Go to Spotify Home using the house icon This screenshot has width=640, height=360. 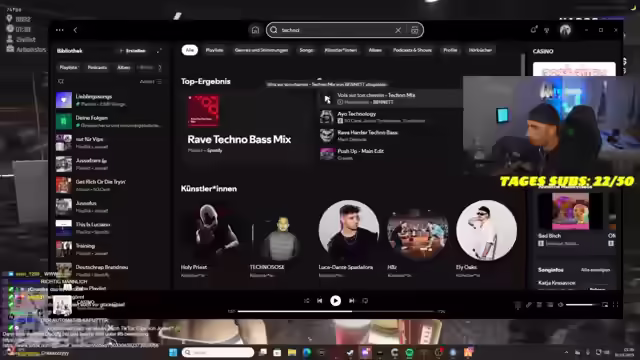coord(255,30)
